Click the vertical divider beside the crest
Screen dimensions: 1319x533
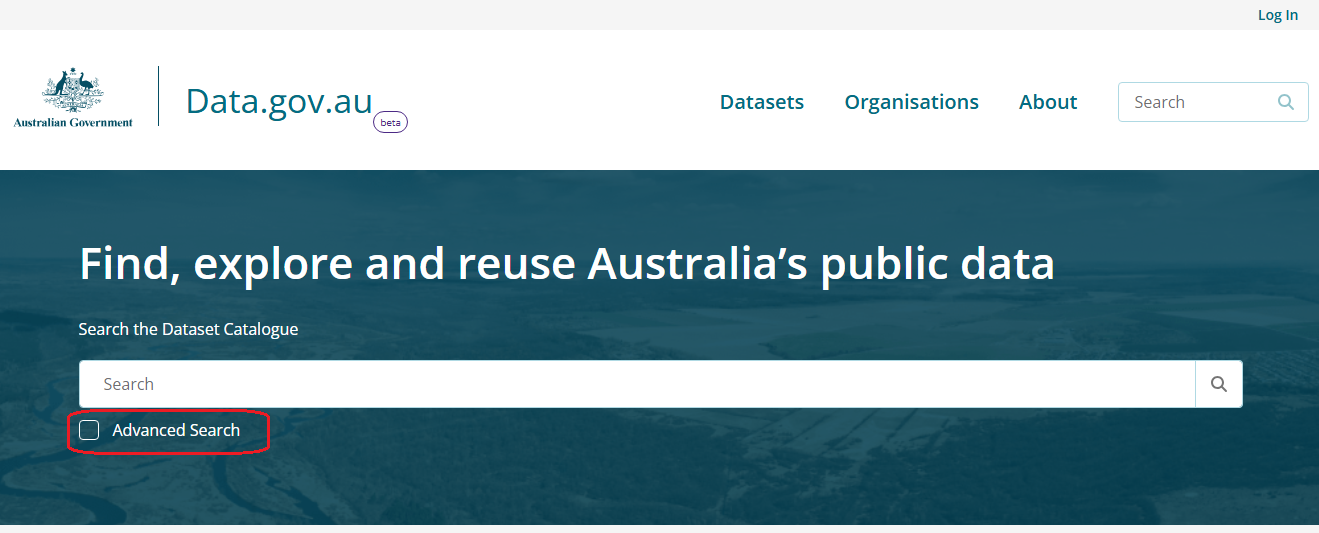pos(159,96)
